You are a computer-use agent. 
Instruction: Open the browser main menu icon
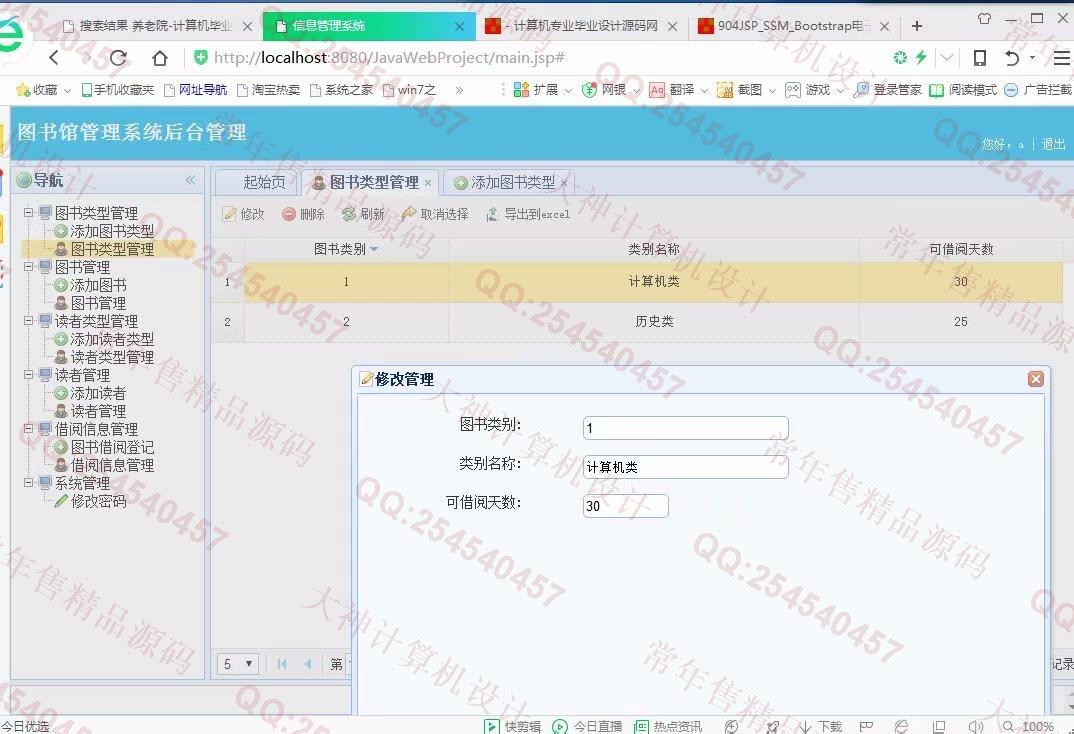1061,58
